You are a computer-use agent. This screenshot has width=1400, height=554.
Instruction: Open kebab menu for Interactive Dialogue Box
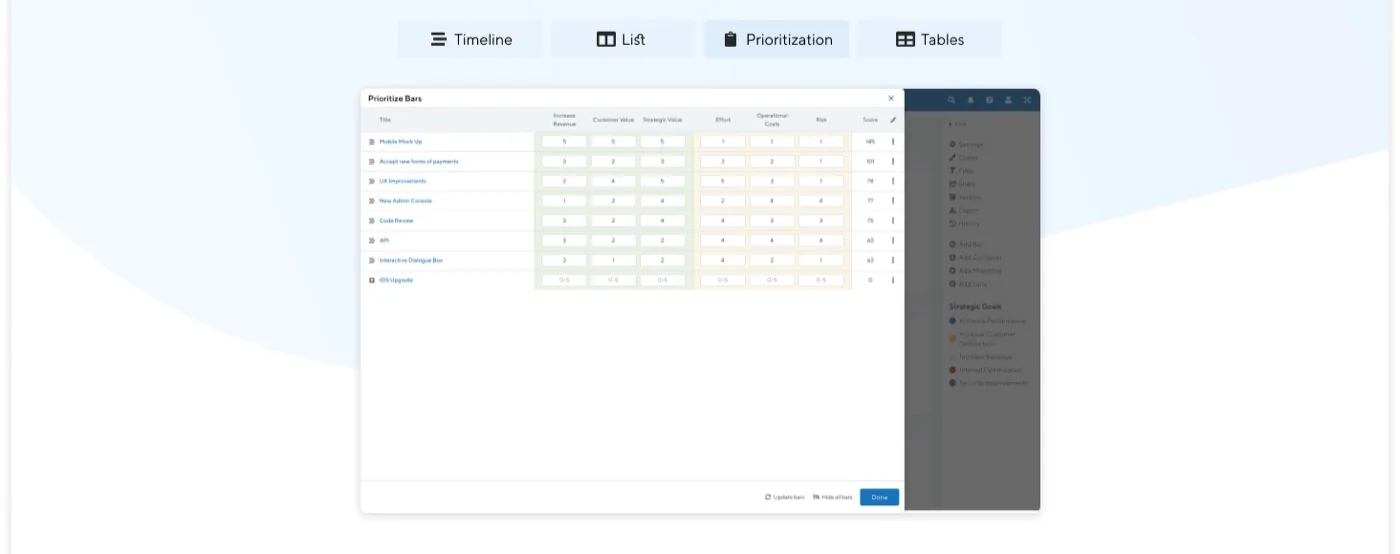tap(893, 260)
